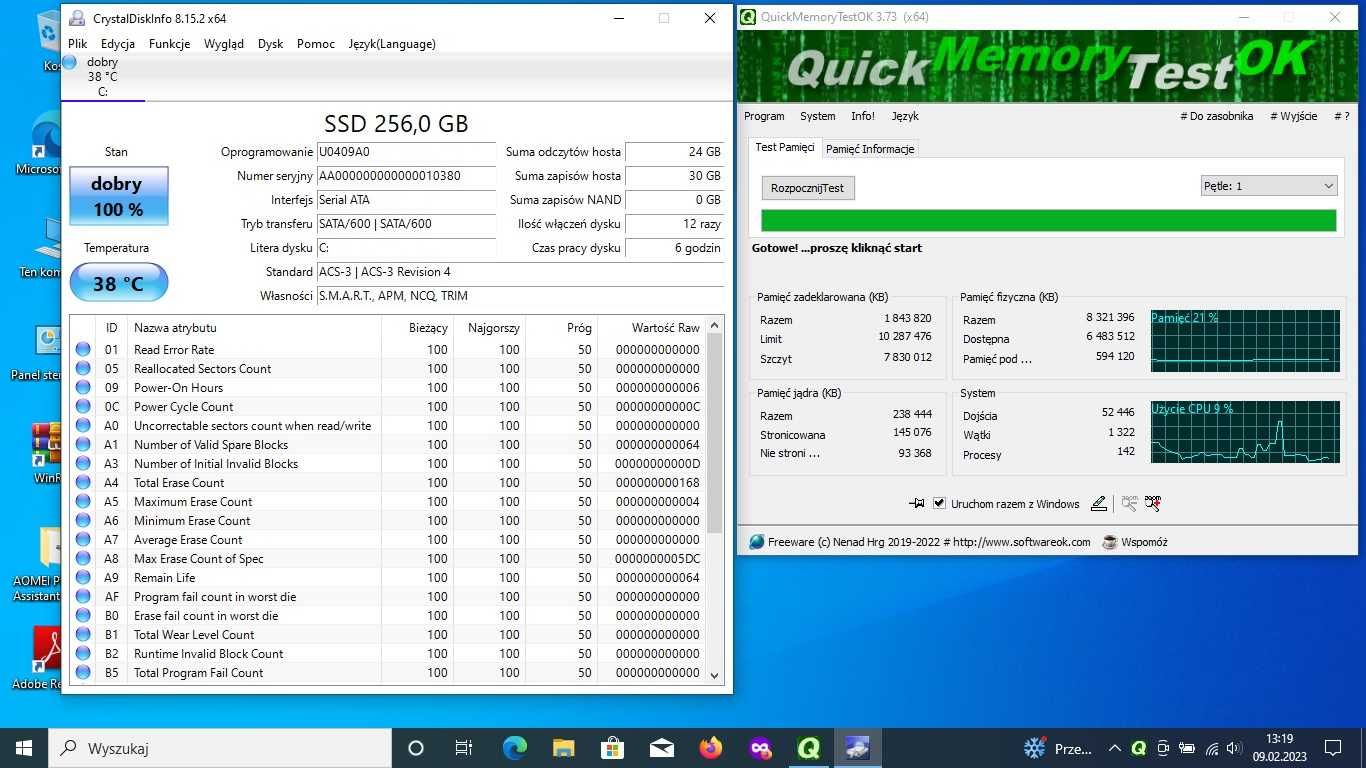The image size is (1366, 768).
Task: Open Firefox from the taskbar
Action: (710, 748)
